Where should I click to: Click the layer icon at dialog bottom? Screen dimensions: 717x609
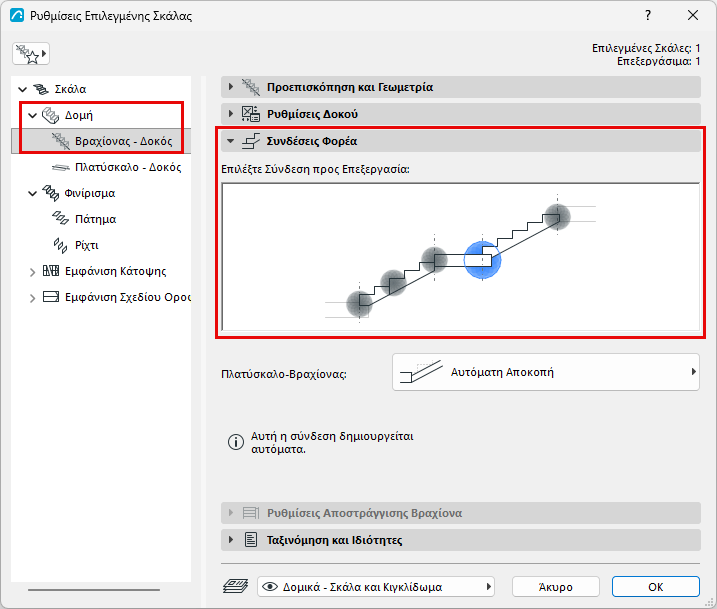coord(235,586)
